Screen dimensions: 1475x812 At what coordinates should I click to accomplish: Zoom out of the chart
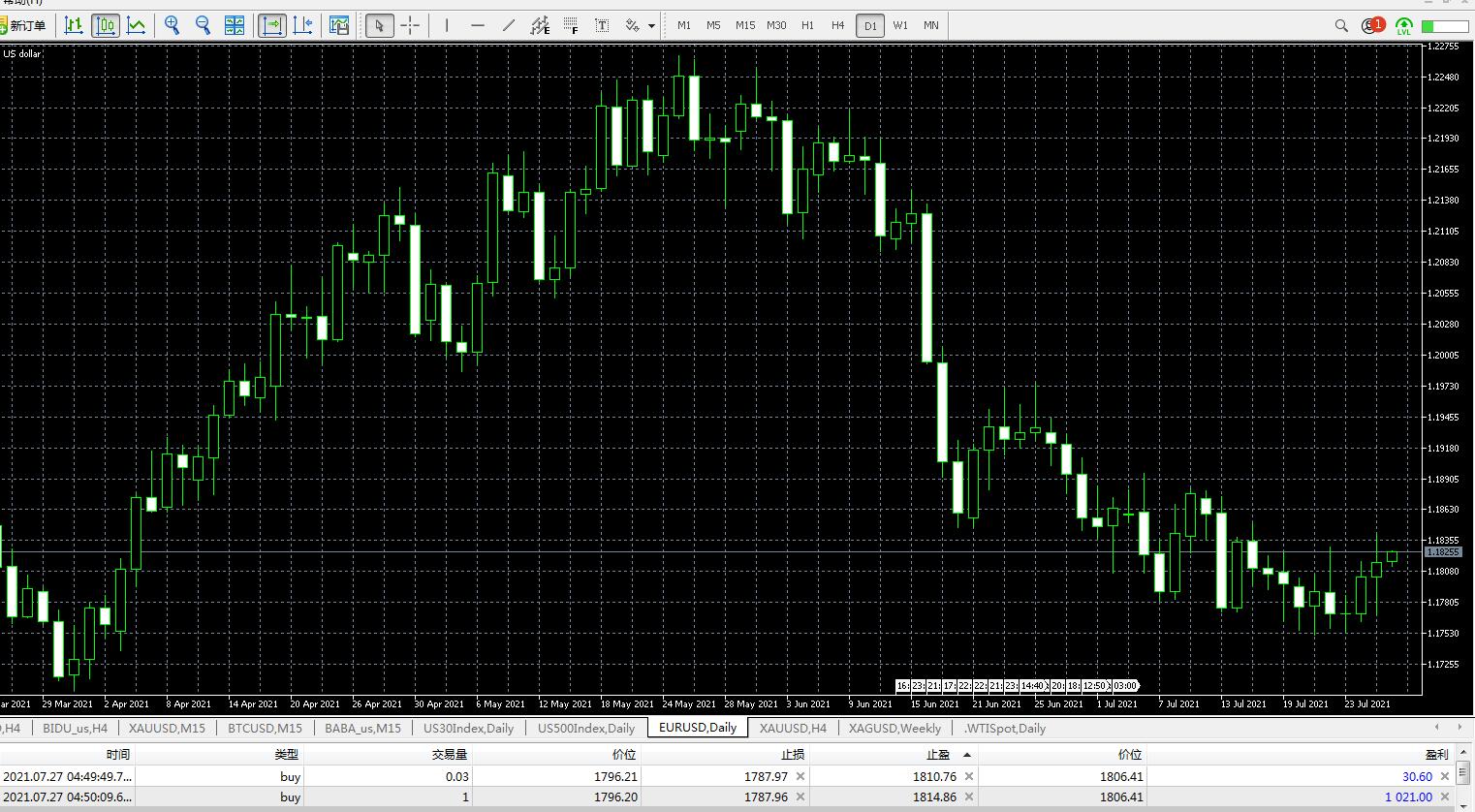coord(204,26)
